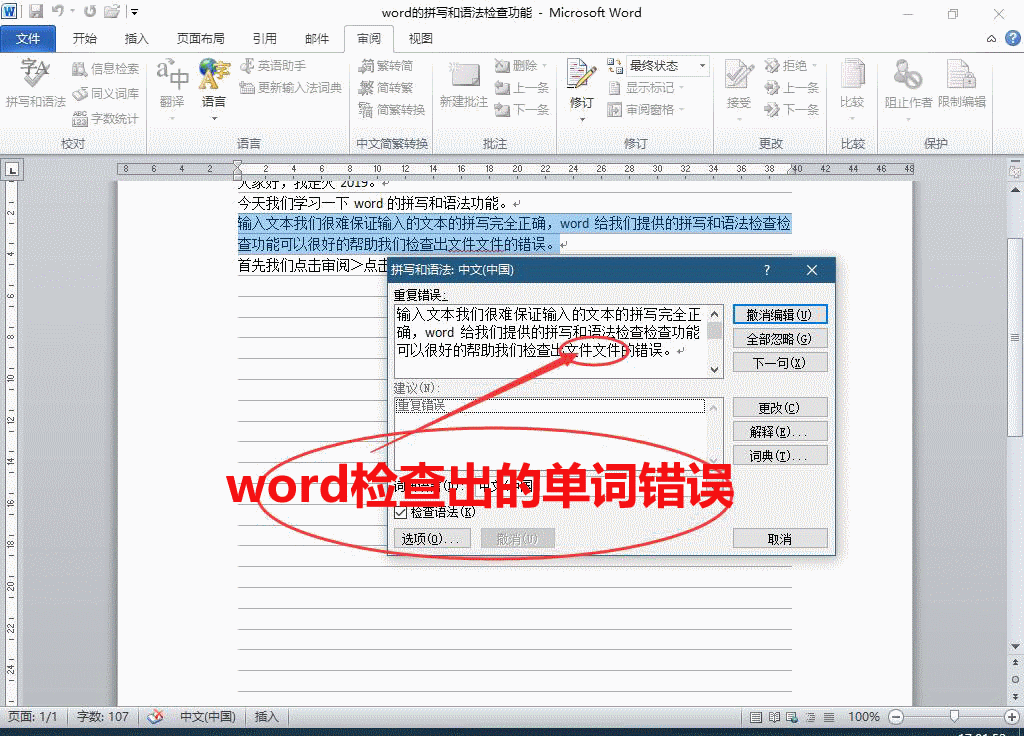This screenshot has width=1024, height=736.
Task: Click zoom out minus button
Action: [x=896, y=717]
